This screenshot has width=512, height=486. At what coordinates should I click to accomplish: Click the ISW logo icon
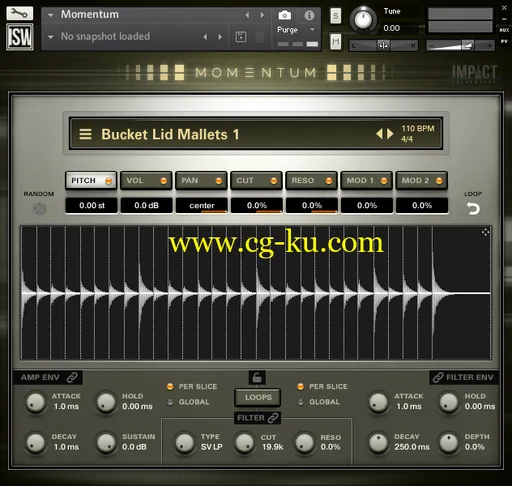tap(20, 37)
